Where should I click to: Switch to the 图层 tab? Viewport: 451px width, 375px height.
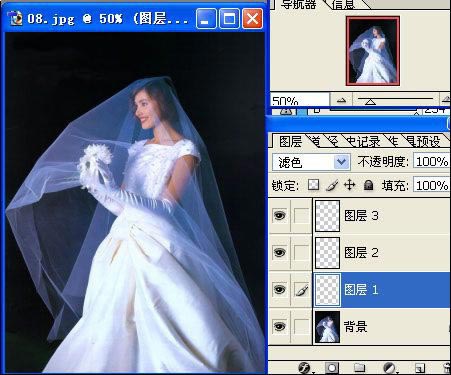(x=290, y=141)
